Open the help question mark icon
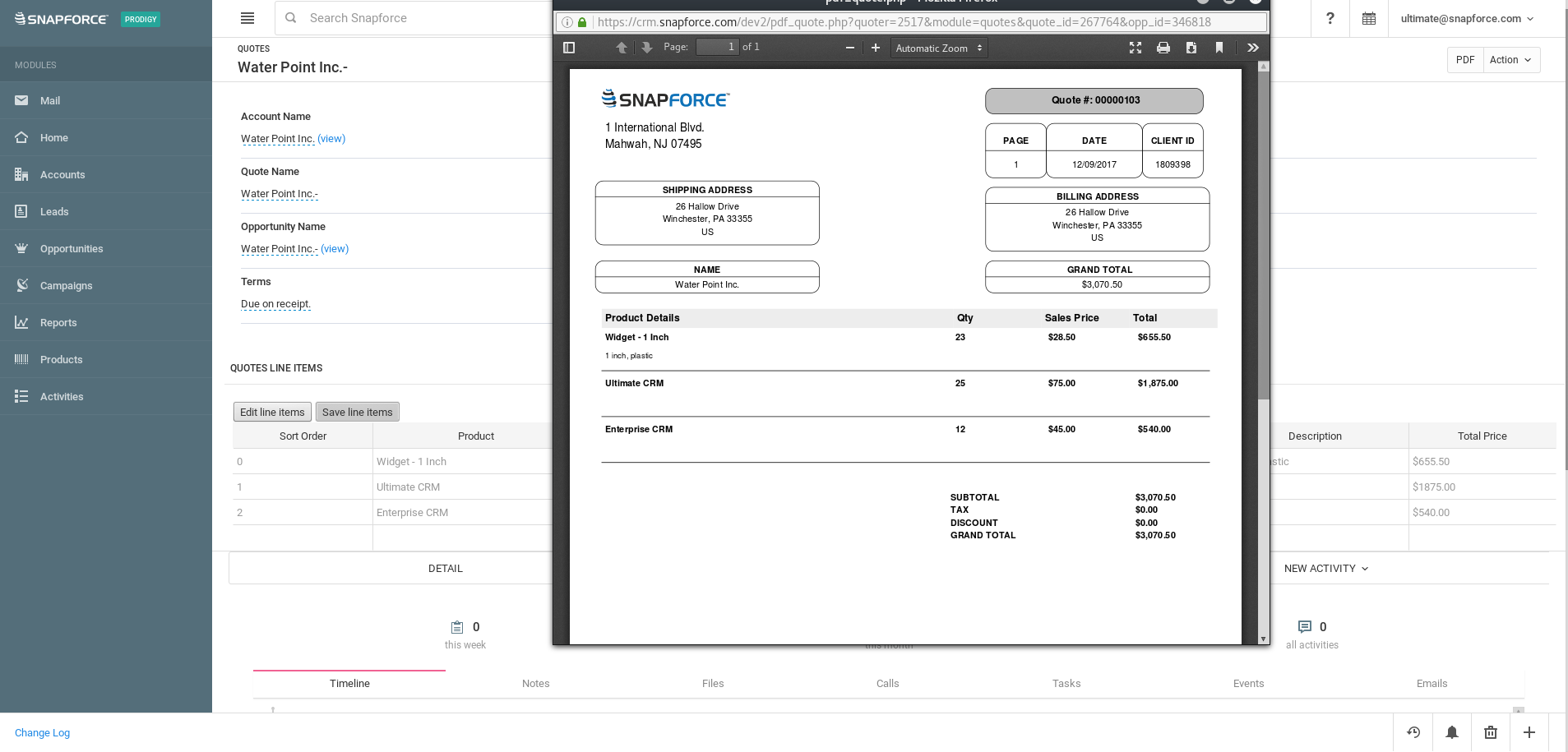This screenshot has height=752, width=1568. point(1330,18)
